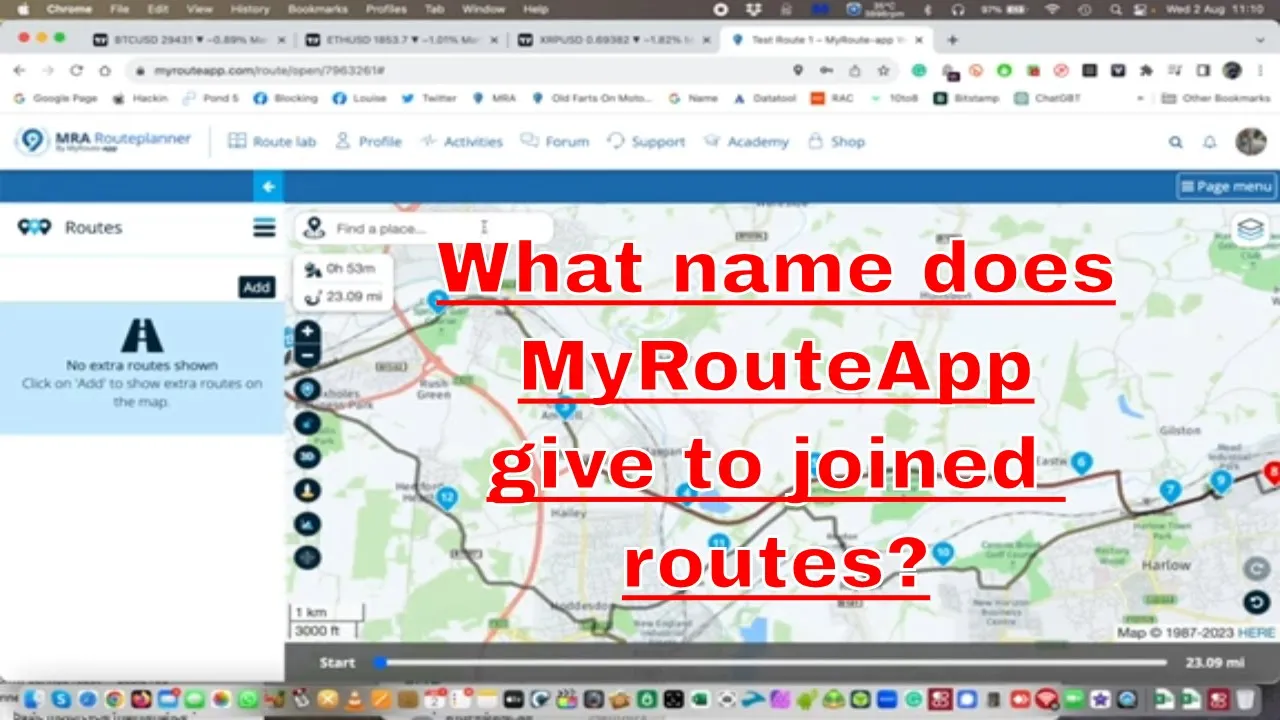Image resolution: width=1280 pixels, height=720 pixels.
Task: Open the notifications bell
Action: (x=1209, y=142)
